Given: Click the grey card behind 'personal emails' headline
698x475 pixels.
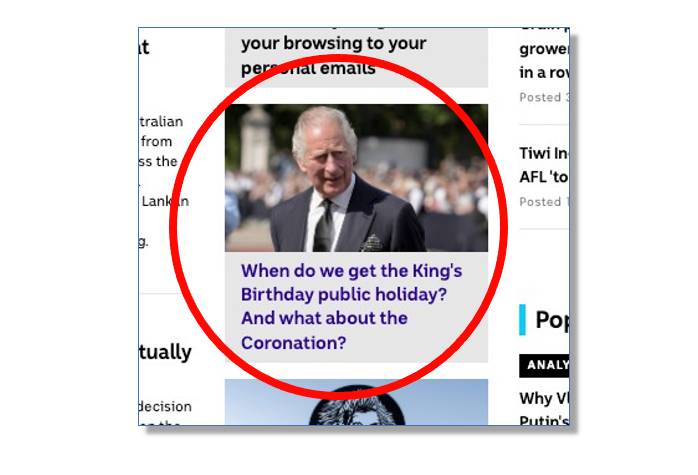Looking at the screenshot, I should click(x=356, y=58).
